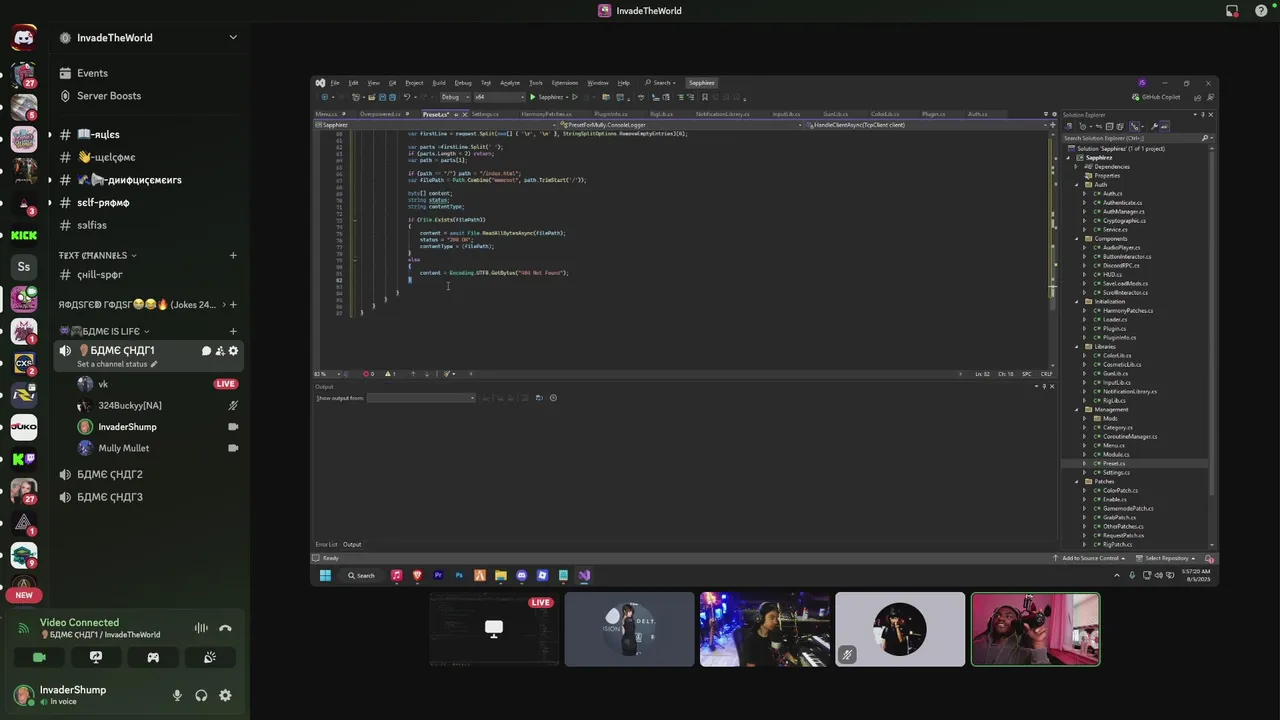
Task: Collapse the Patches folder in Solution Explorer
Action: coord(1077,482)
